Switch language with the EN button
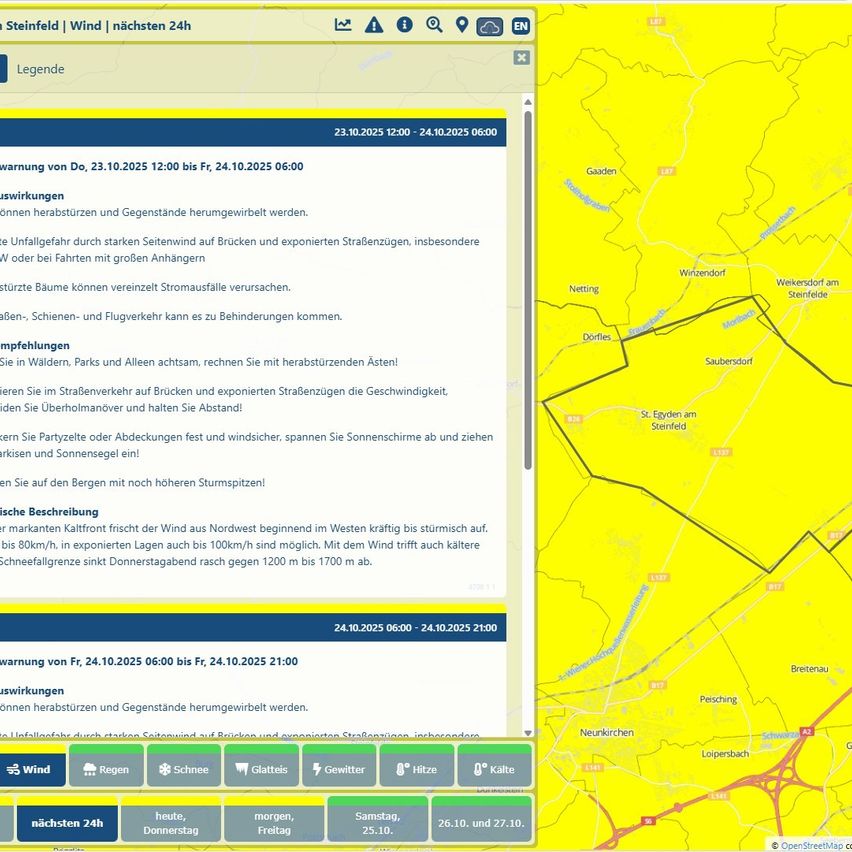The height and width of the screenshot is (852, 852). point(520,27)
